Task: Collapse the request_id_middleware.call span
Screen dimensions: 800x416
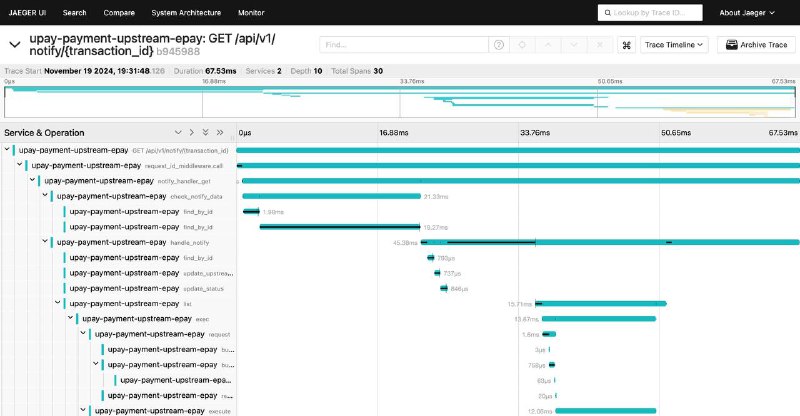Action: [19, 165]
